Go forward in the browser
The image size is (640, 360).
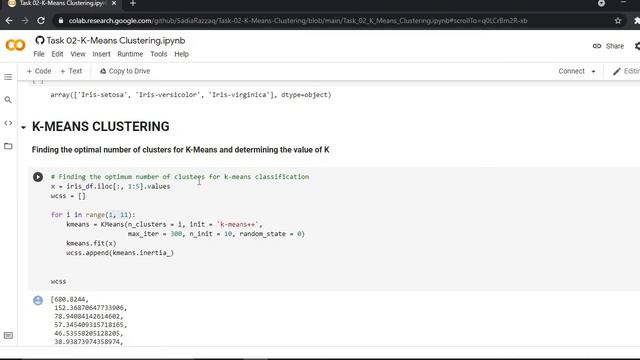pyautogui.click(x=25, y=20)
